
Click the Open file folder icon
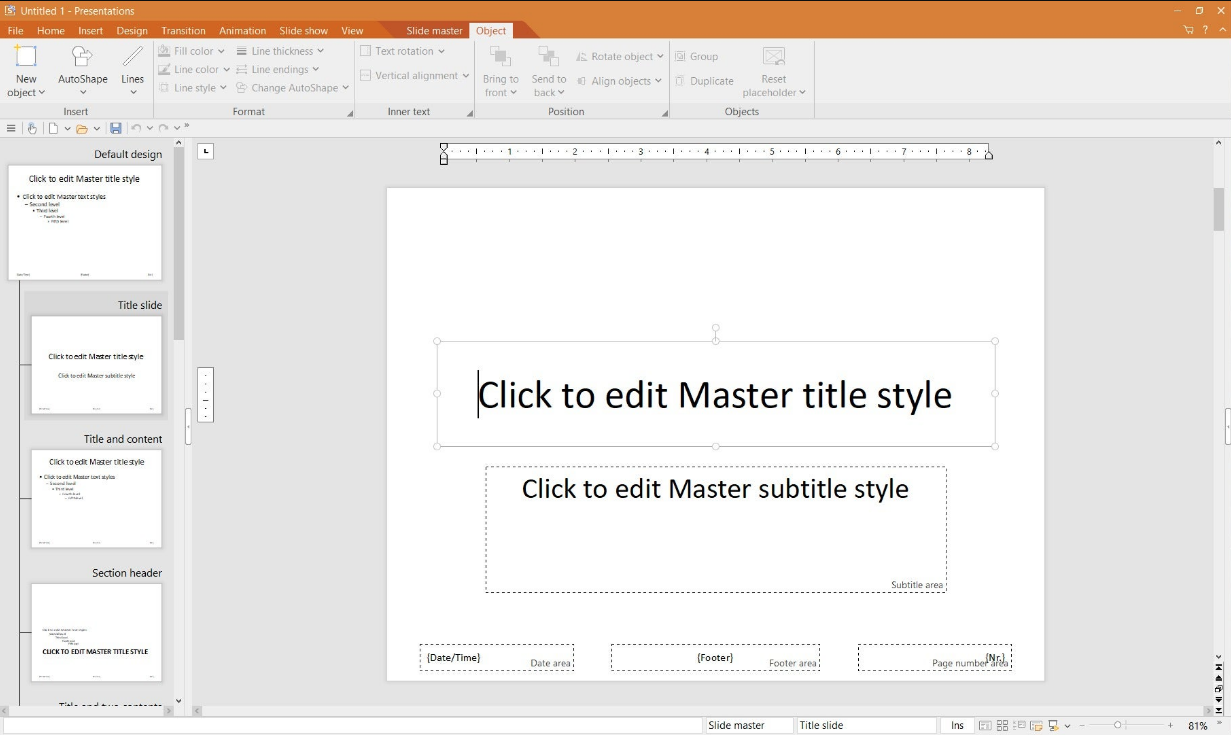coord(82,128)
